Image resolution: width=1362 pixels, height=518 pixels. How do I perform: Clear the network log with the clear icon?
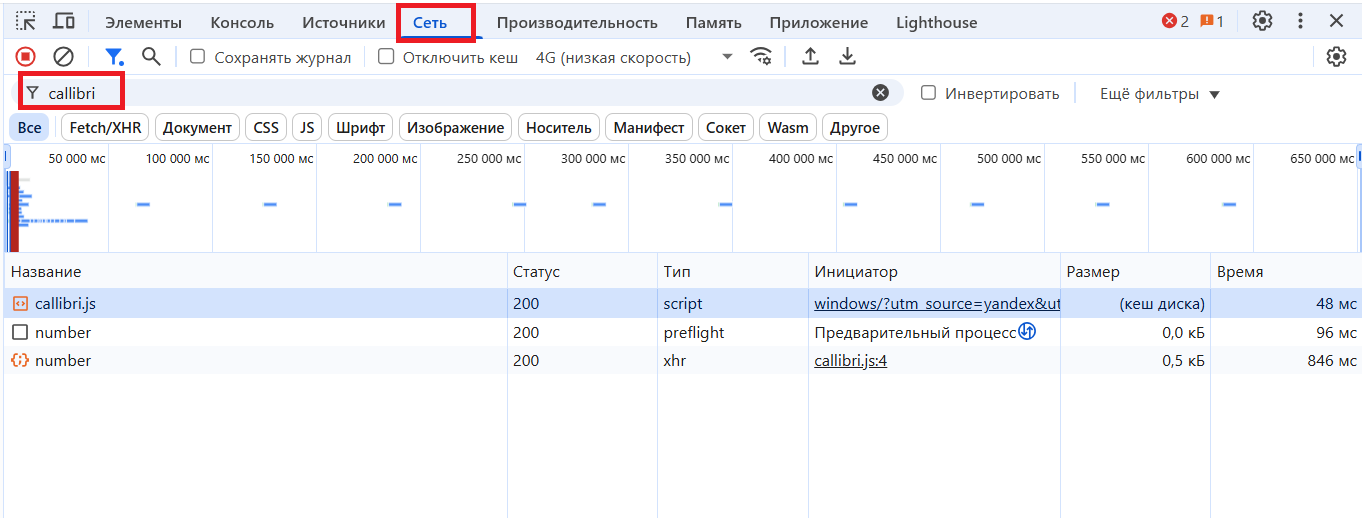click(63, 57)
